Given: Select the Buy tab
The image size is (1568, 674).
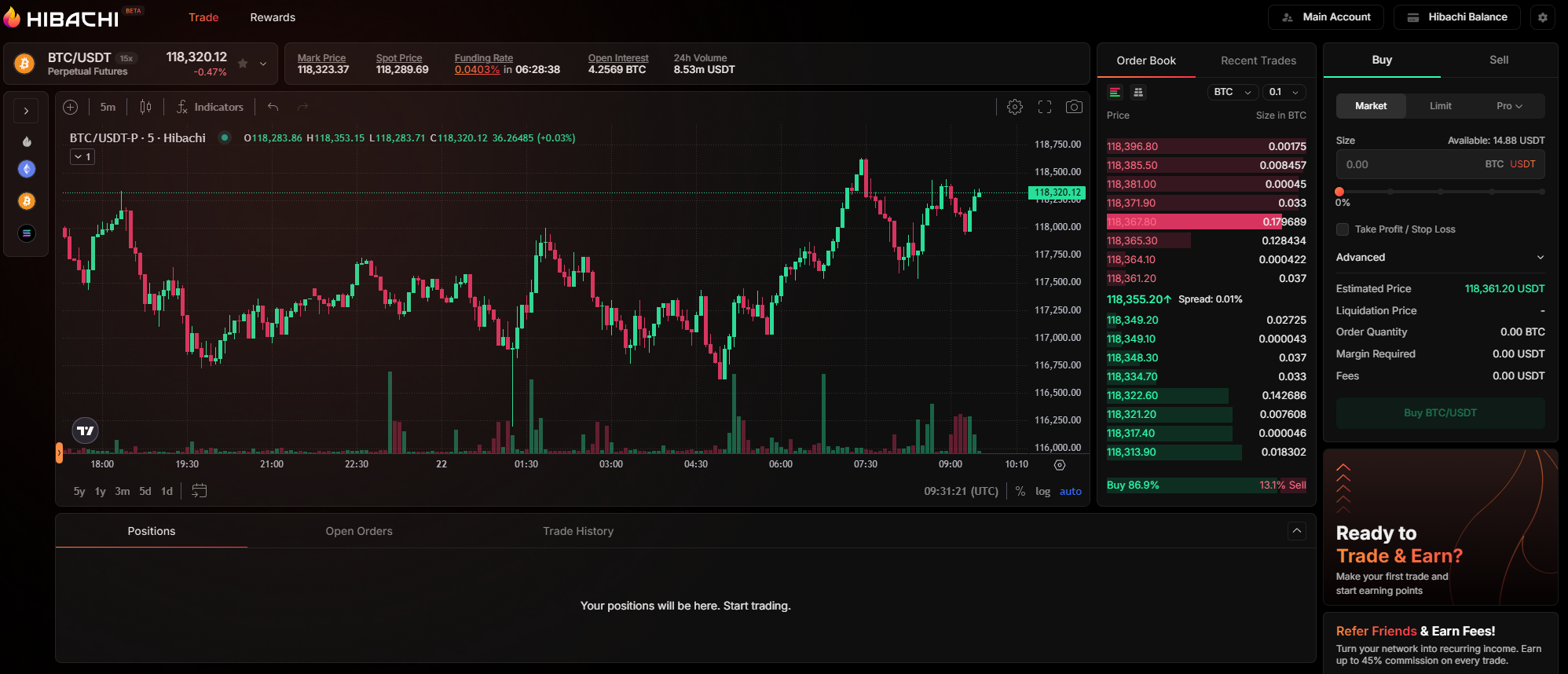Looking at the screenshot, I should tap(1382, 60).
